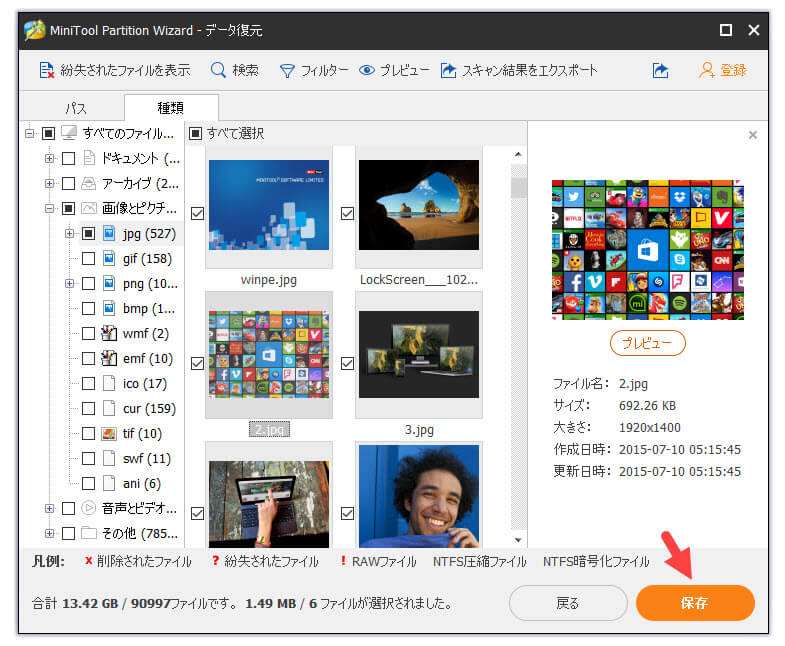
Task: Click the document icon of ドキュメント
Action: click(x=89, y=158)
